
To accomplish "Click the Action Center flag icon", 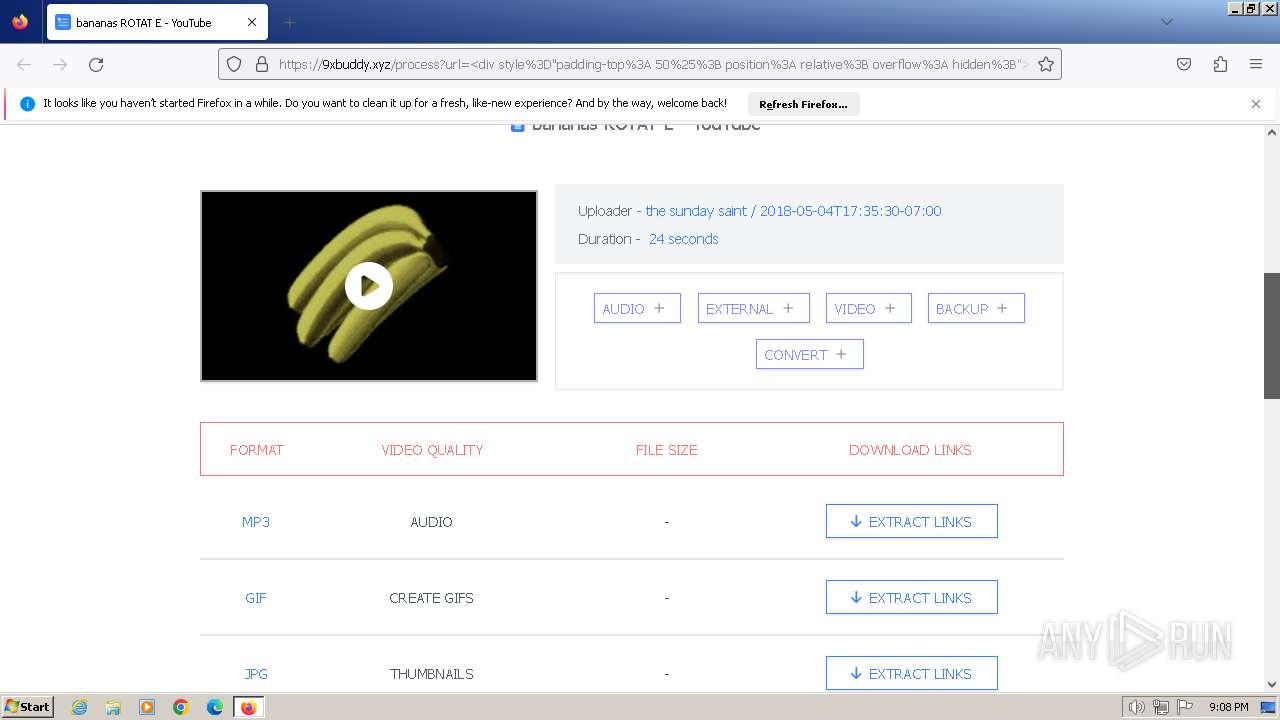I will pyautogui.click(x=1186, y=707).
